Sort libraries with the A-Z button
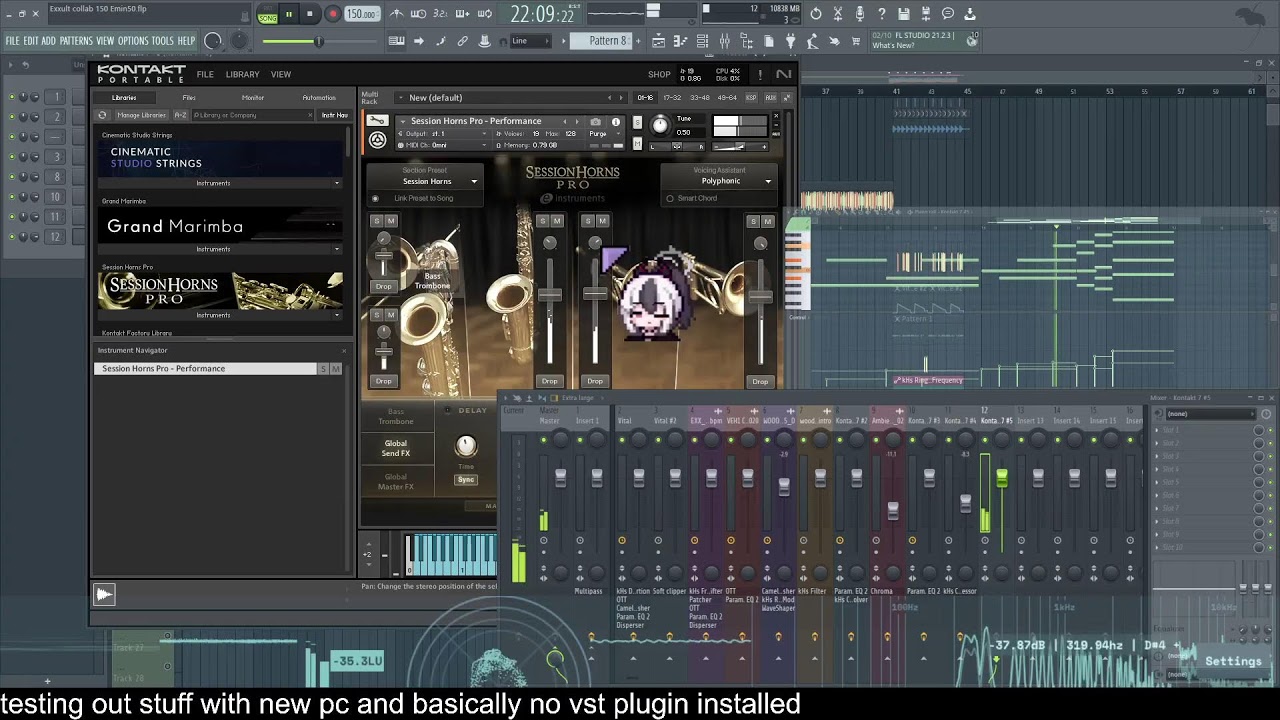The height and width of the screenshot is (720, 1280). (x=181, y=115)
